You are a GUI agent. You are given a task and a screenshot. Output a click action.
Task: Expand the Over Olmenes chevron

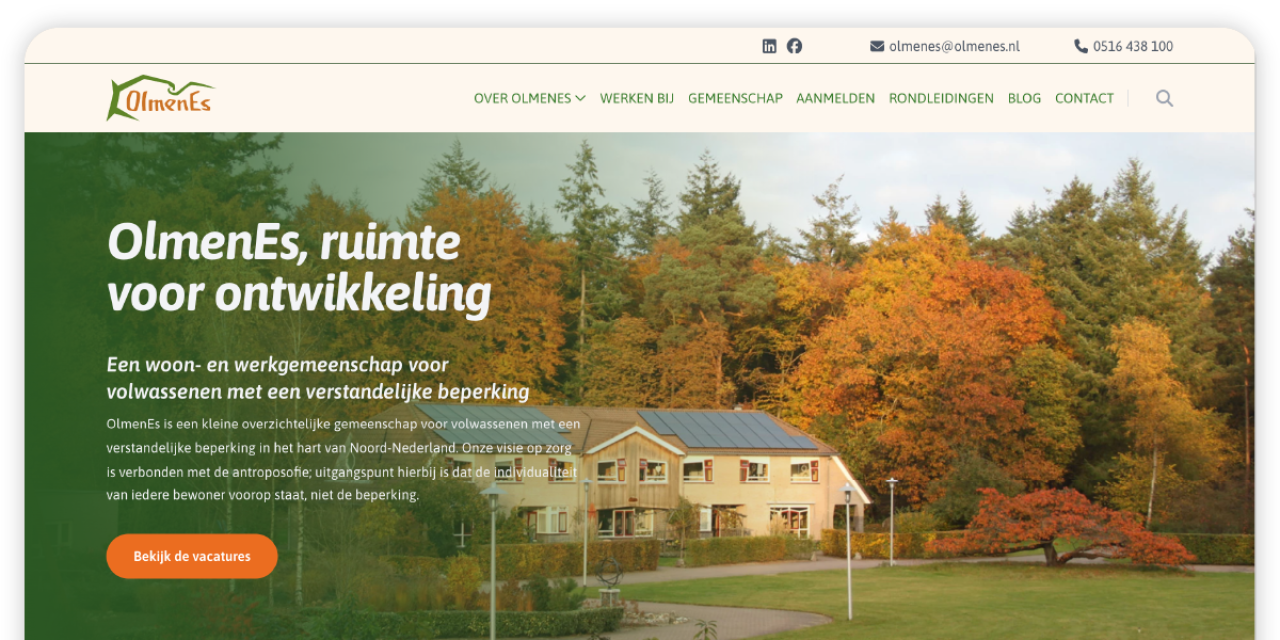pos(580,98)
